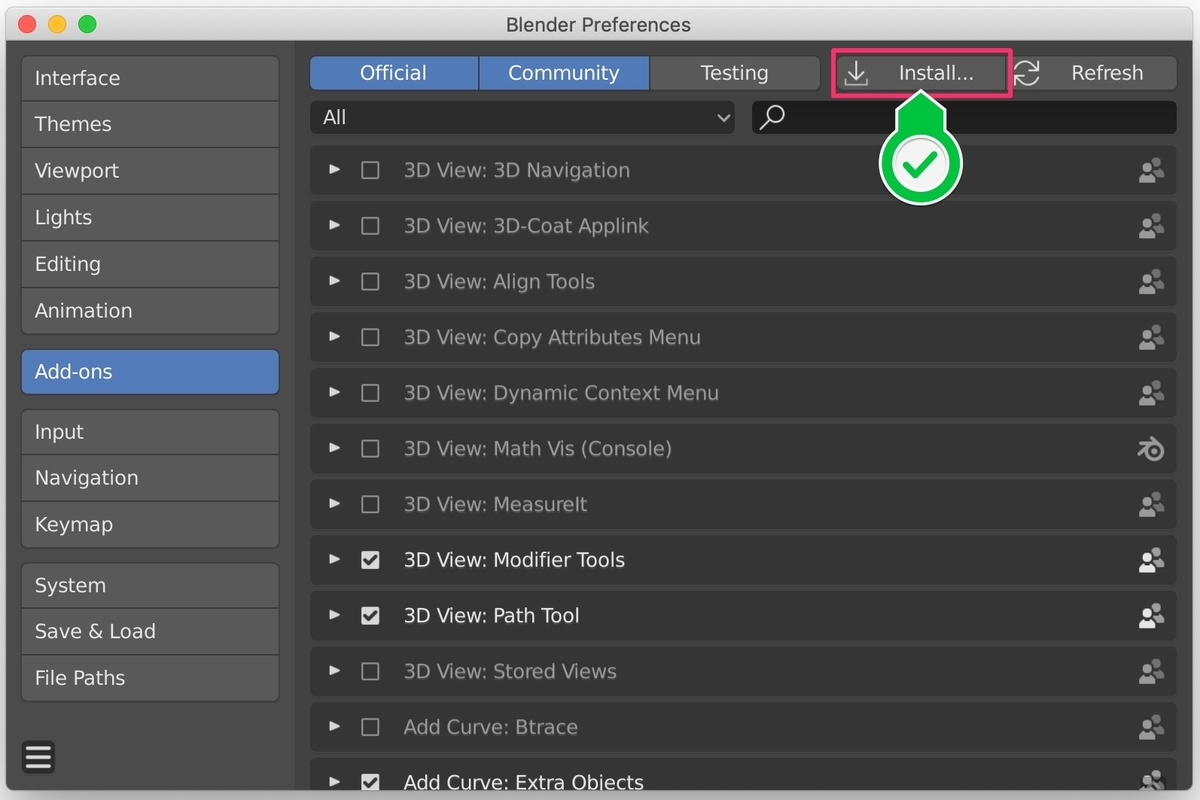Open the Editing preferences tab
The width and height of the screenshot is (1200, 800).
(150, 264)
